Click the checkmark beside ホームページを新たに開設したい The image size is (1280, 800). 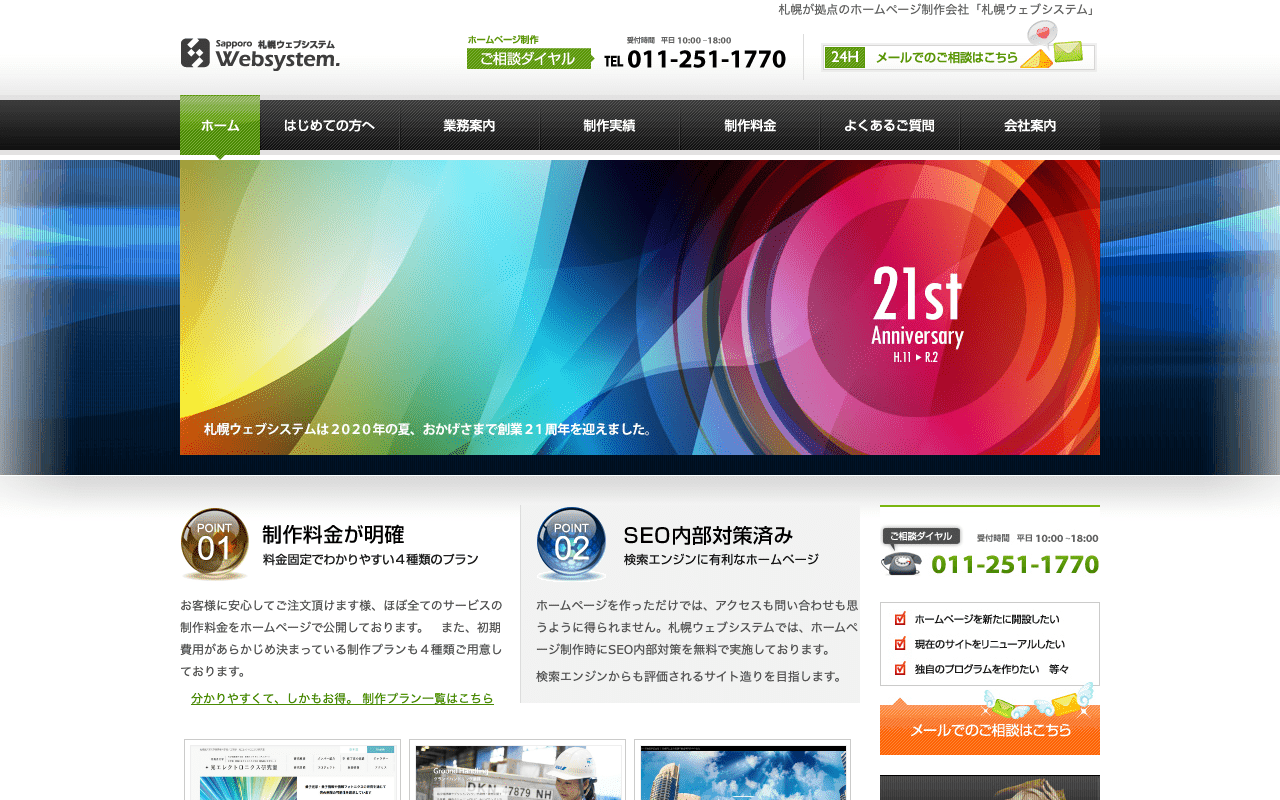click(x=900, y=619)
